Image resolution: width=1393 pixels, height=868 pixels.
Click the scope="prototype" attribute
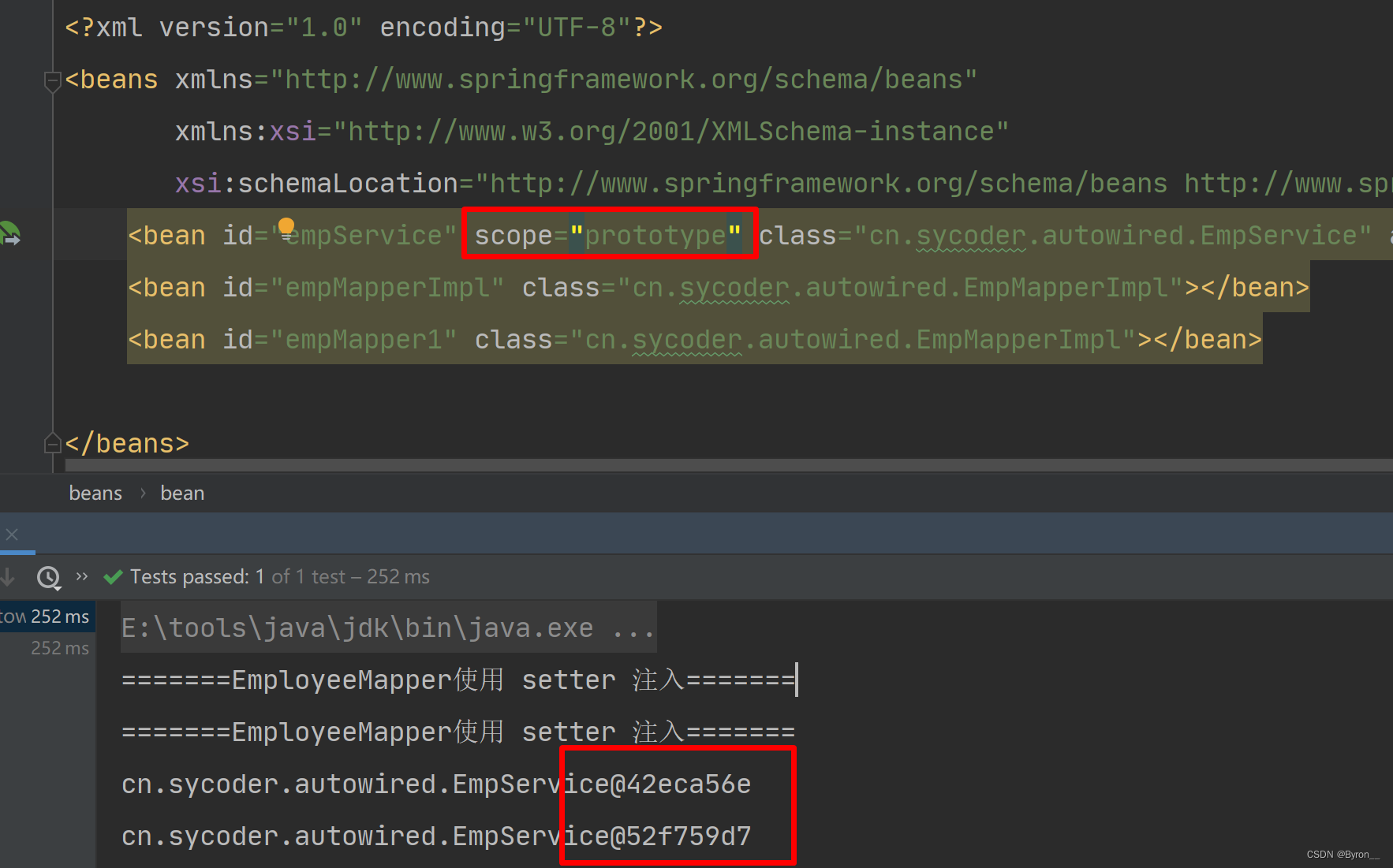(x=608, y=235)
